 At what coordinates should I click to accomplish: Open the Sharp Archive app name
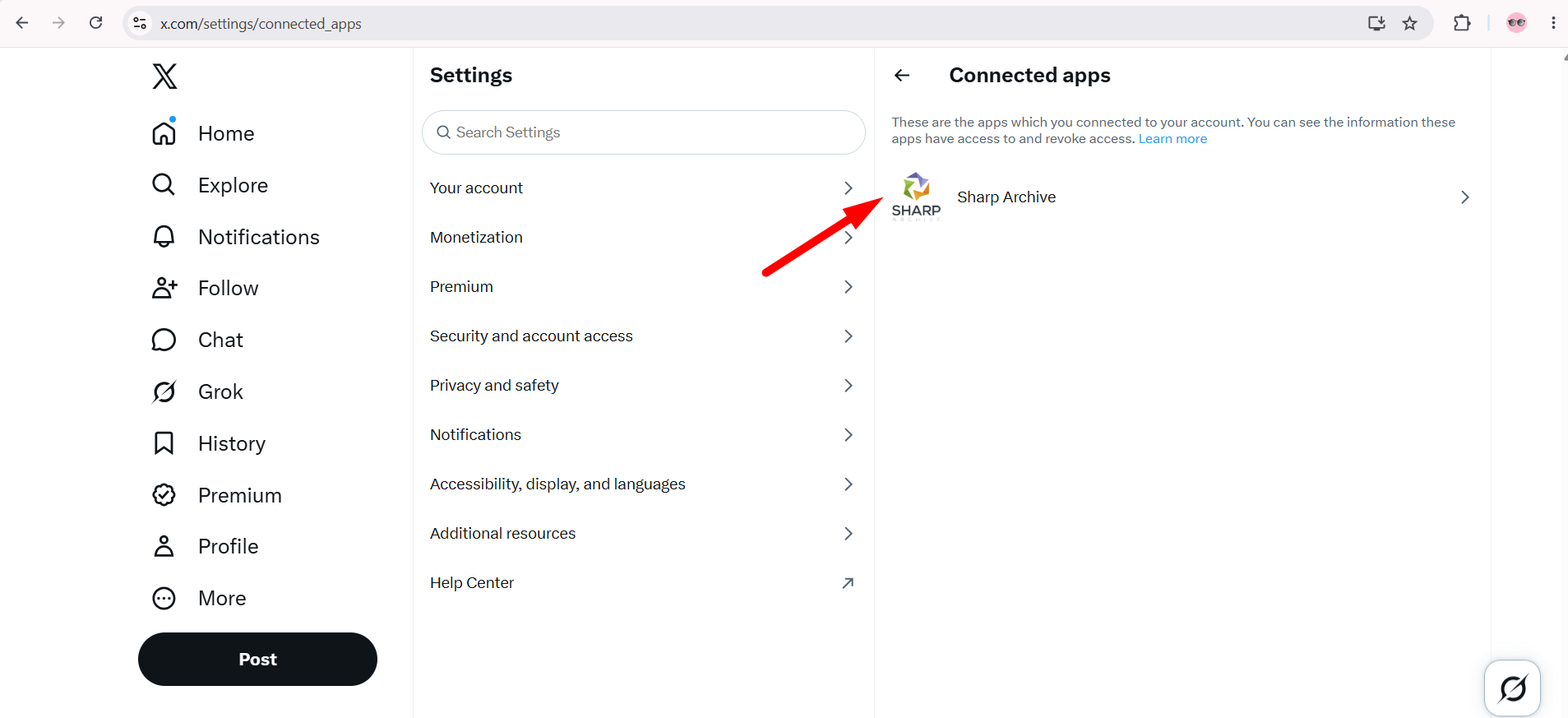click(x=1006, y=197)
